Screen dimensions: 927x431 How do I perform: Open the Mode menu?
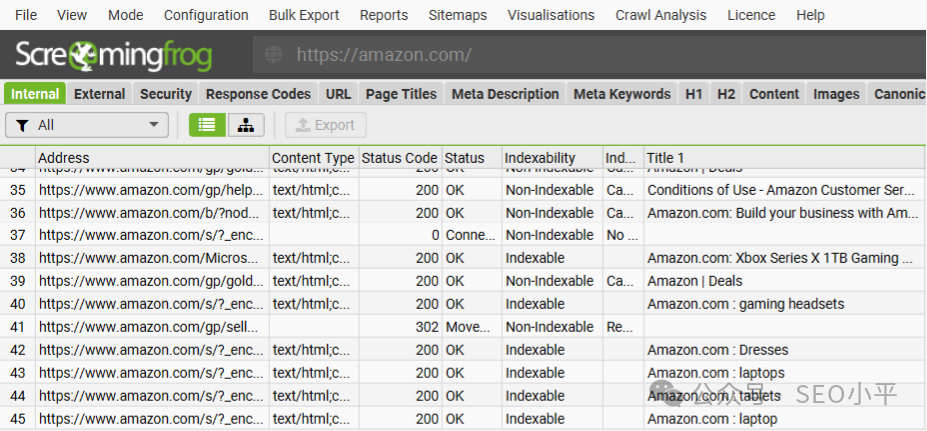click(125, 15)
